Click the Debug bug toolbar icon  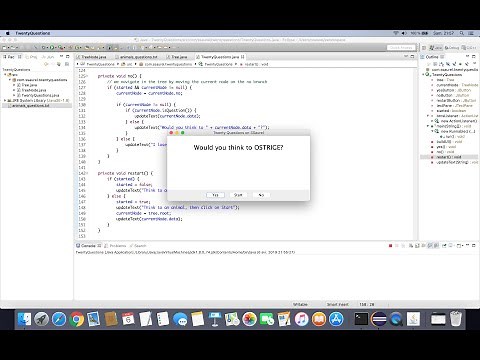point(43,48)
